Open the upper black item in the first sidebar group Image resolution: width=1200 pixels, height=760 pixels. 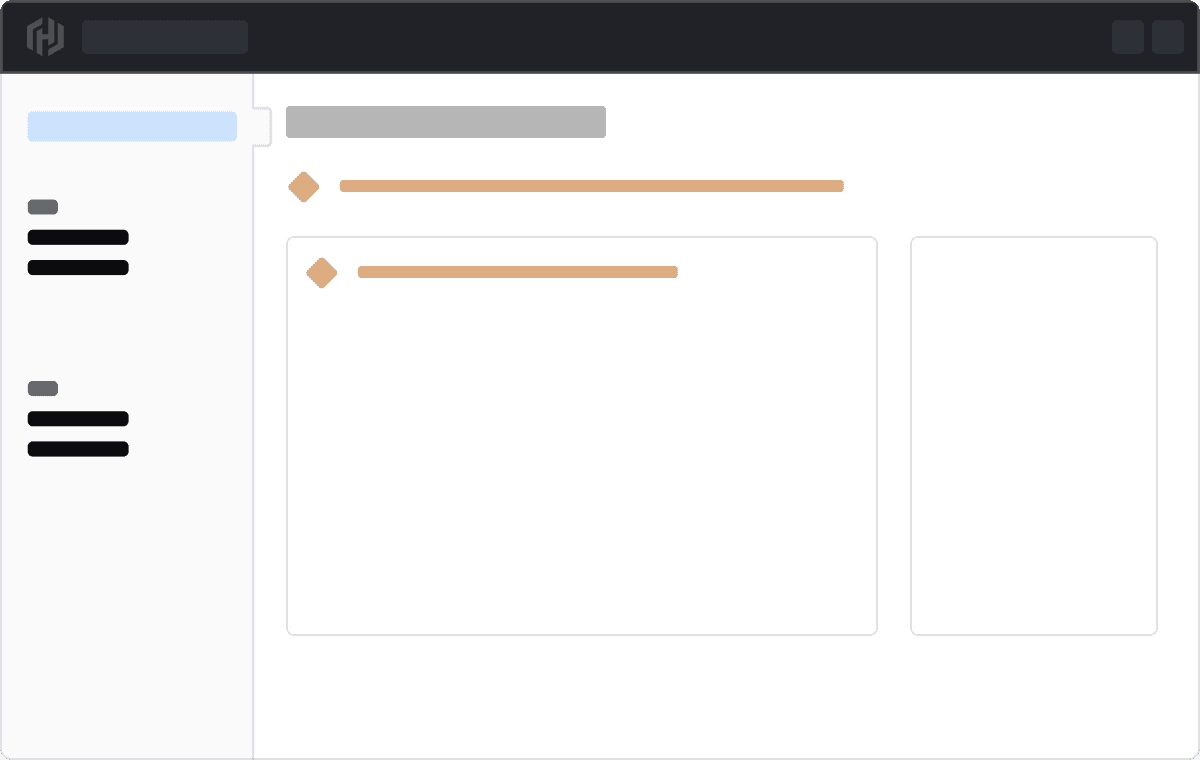click(78, 238)
